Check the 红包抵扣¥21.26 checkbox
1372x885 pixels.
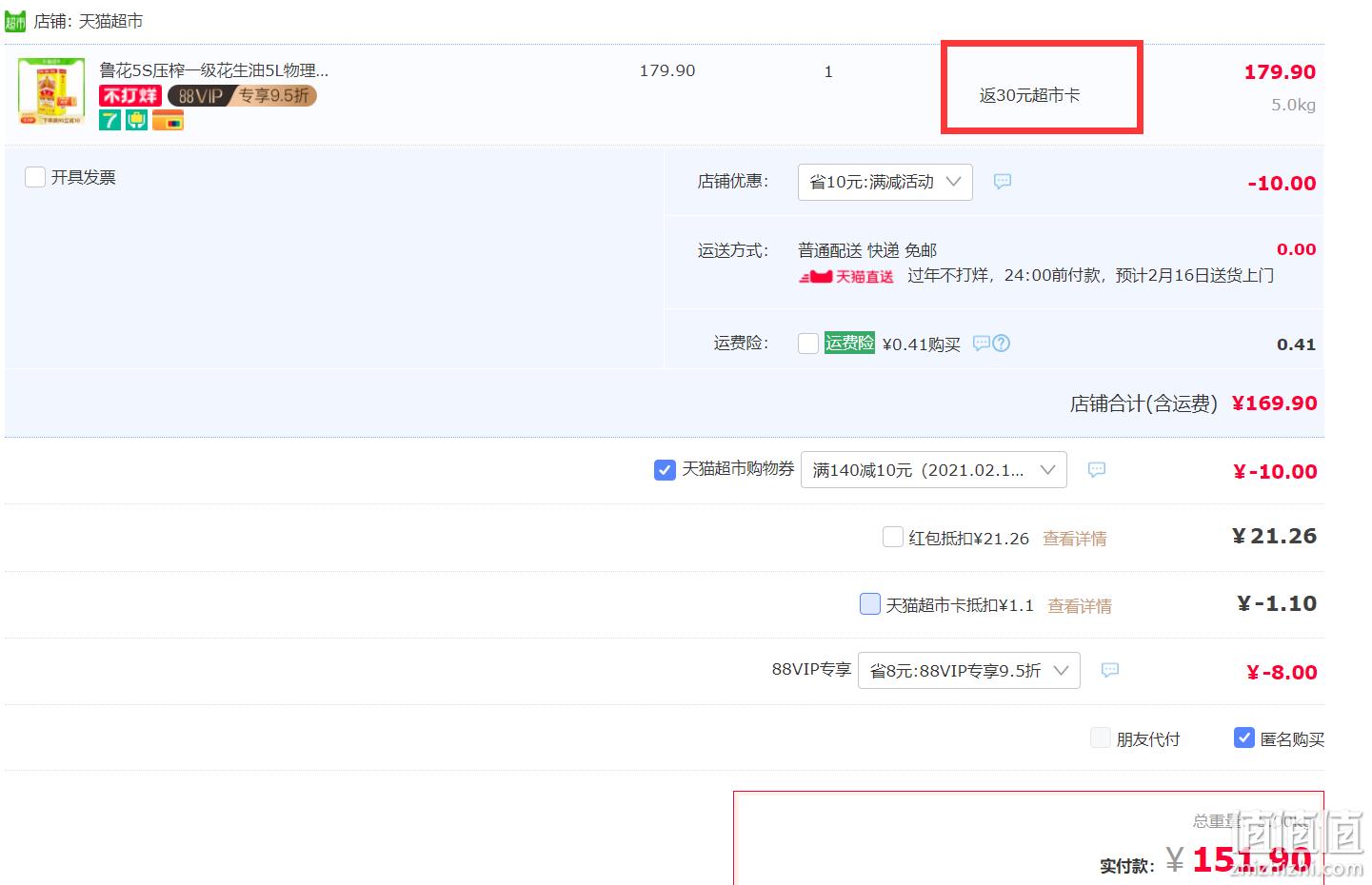893,537
